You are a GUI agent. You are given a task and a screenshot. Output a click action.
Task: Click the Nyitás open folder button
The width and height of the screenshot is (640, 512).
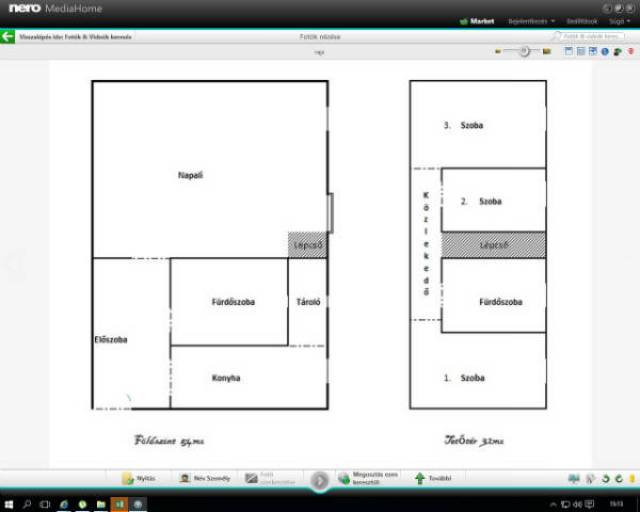coord(139,479)
